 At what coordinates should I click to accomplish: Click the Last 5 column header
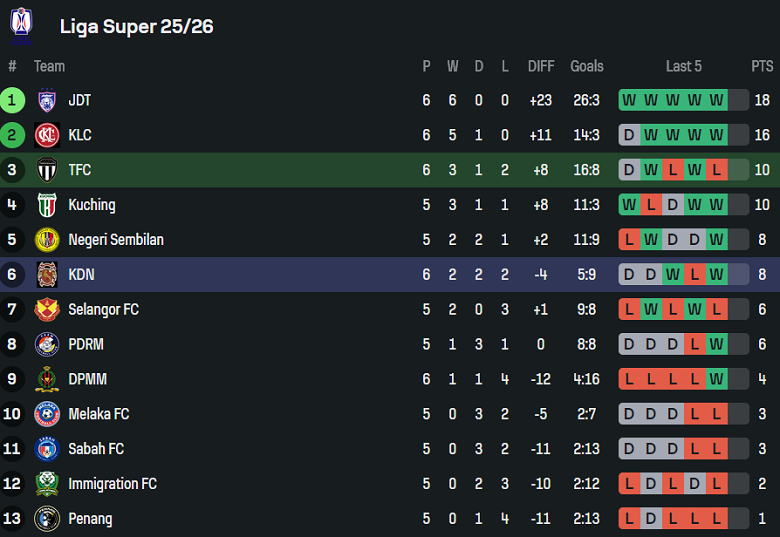(684, 66)
